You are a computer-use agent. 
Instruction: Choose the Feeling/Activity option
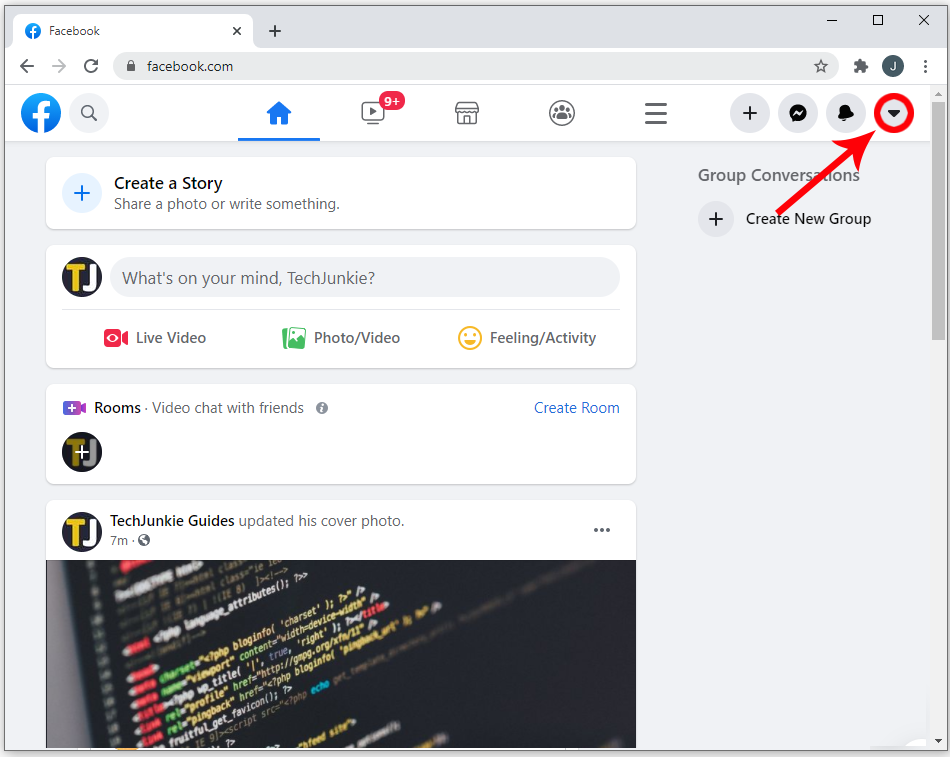pos(527,338)
